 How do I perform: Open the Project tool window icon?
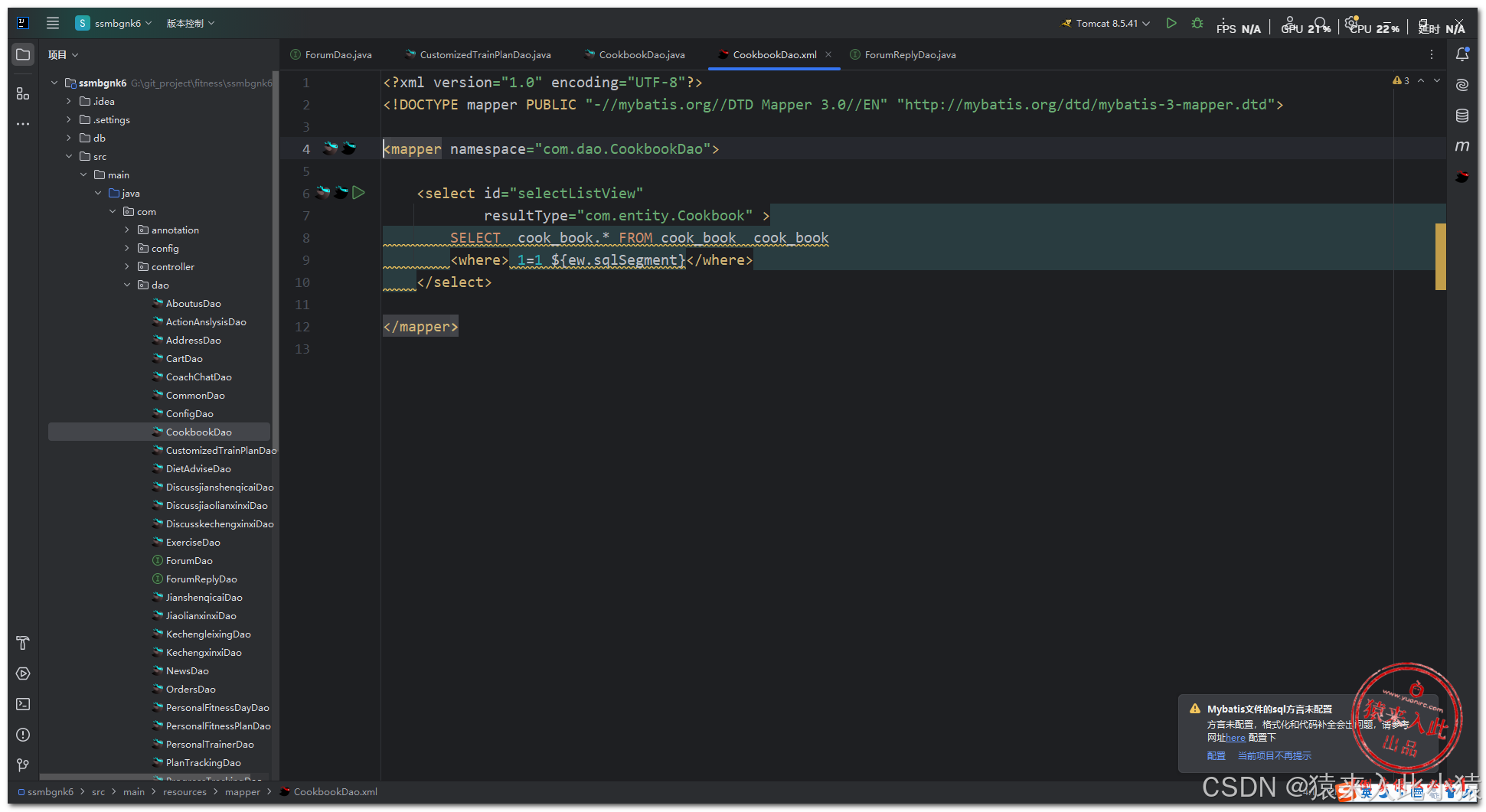tap(23, 55)
